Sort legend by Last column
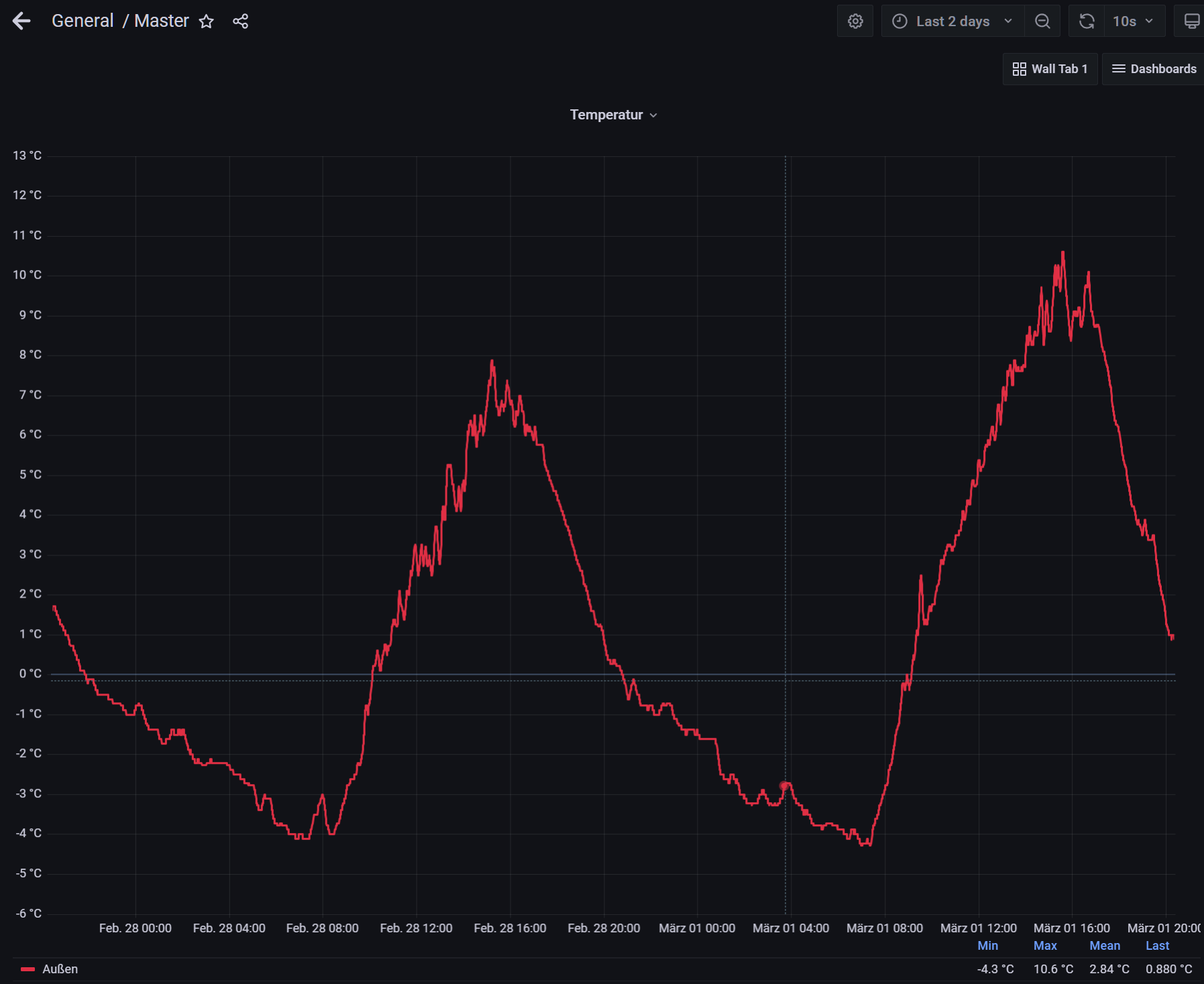Image resolution: width=1204 pixels, height=984 pixels. (1157, 946)
